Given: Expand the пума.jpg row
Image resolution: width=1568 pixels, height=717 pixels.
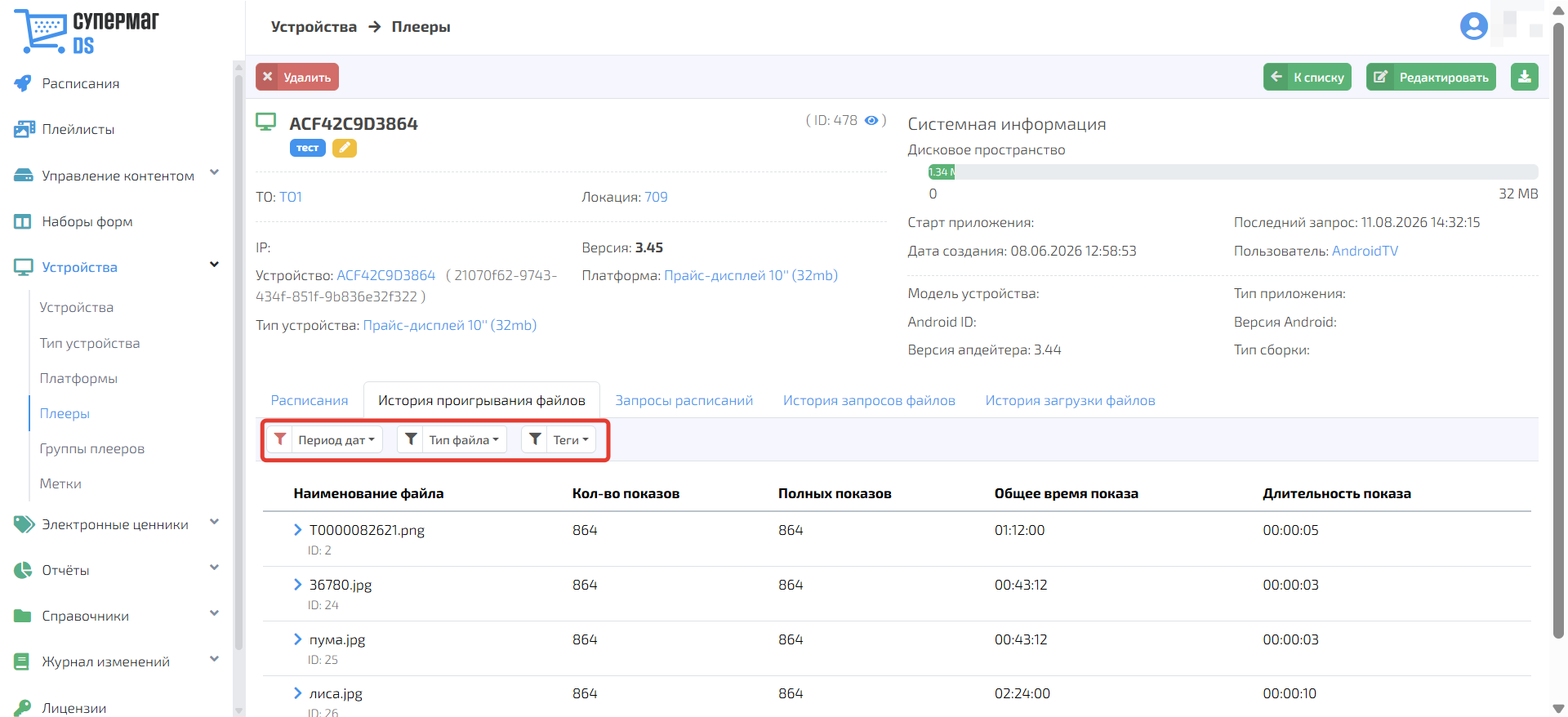Looking at the screenshot, I should [x=297, y=639].
